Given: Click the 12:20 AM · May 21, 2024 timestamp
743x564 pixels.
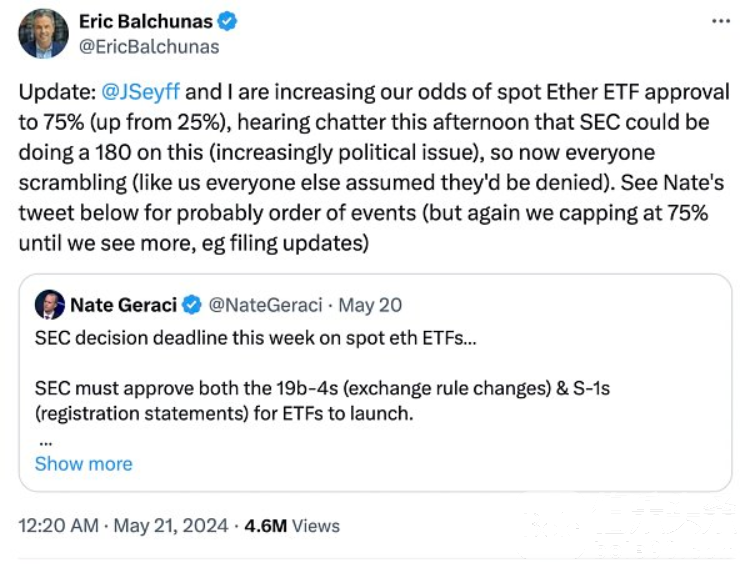Looking at the screenshot, I should pos(123,526).
